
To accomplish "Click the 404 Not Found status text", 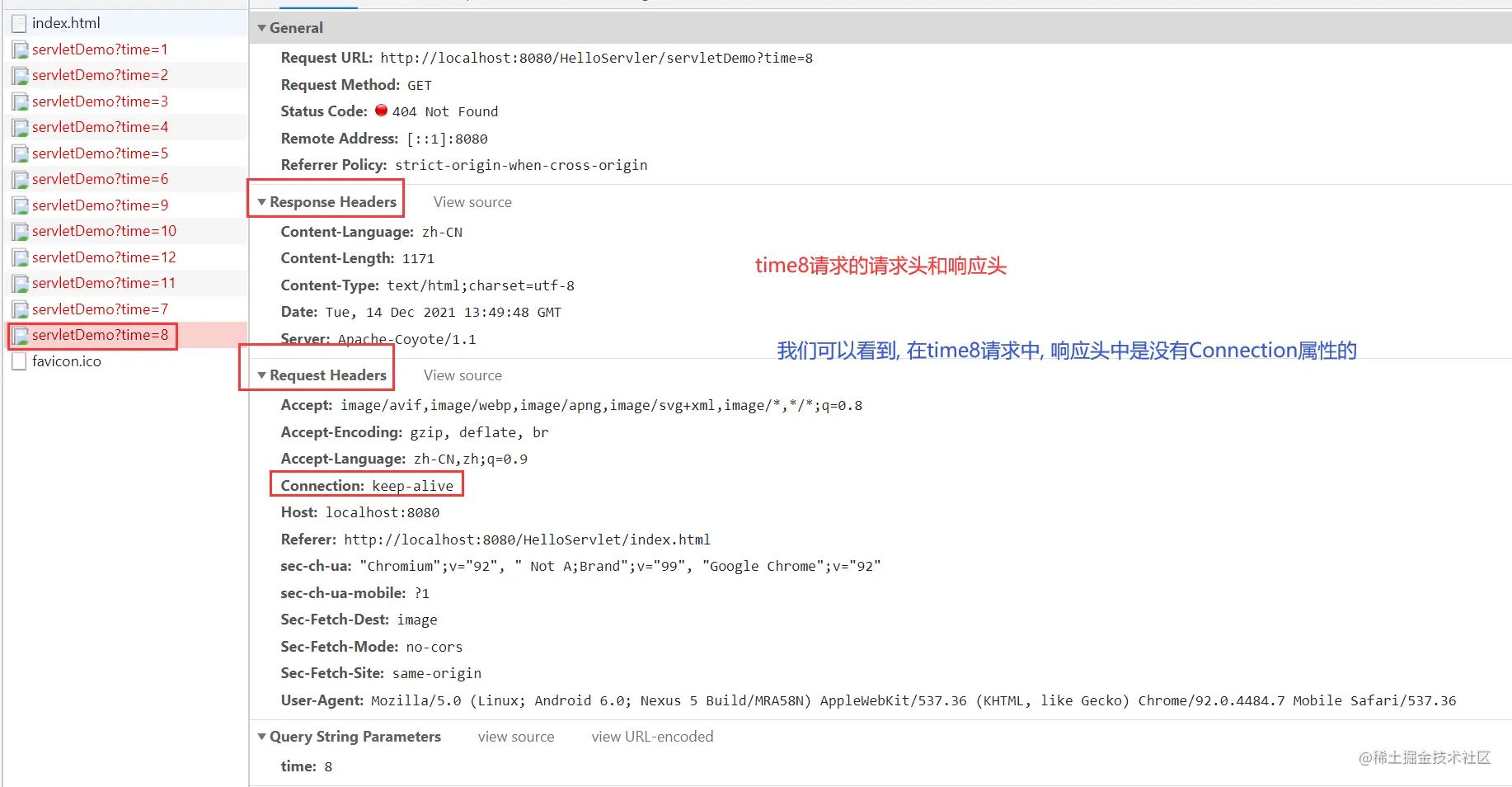I will point(445,112).
